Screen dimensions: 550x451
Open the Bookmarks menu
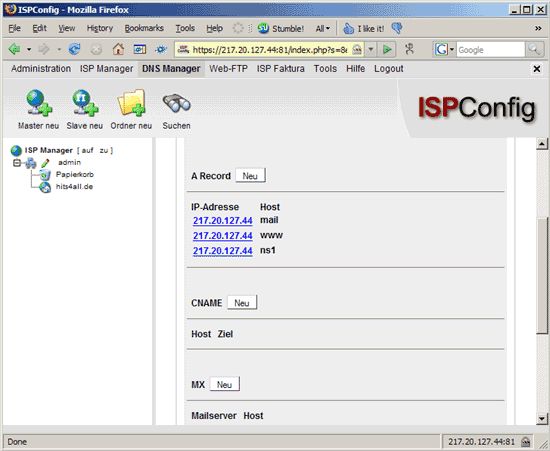click(144, 28)
